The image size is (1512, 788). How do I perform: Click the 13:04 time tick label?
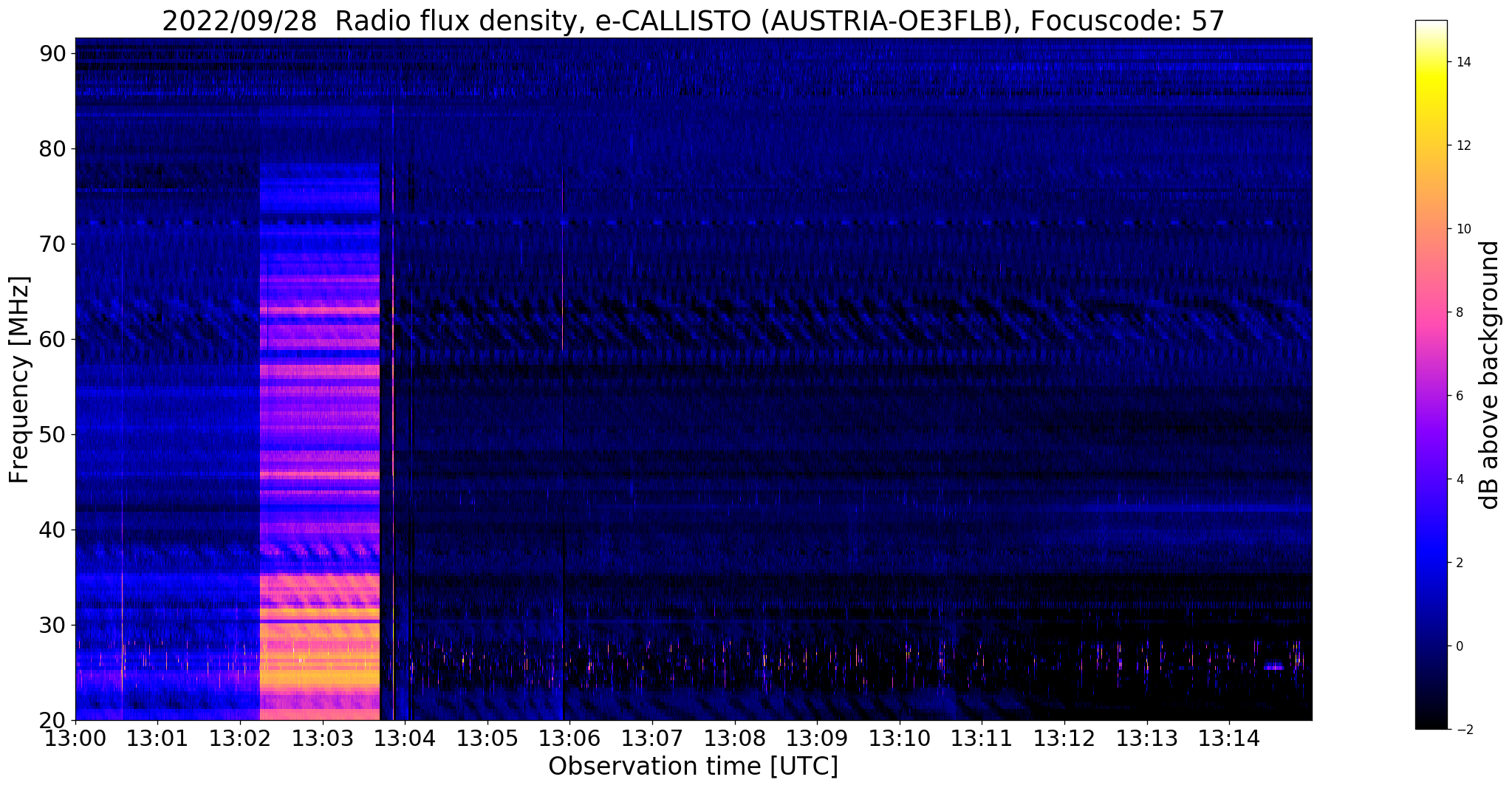pos(405,737)
